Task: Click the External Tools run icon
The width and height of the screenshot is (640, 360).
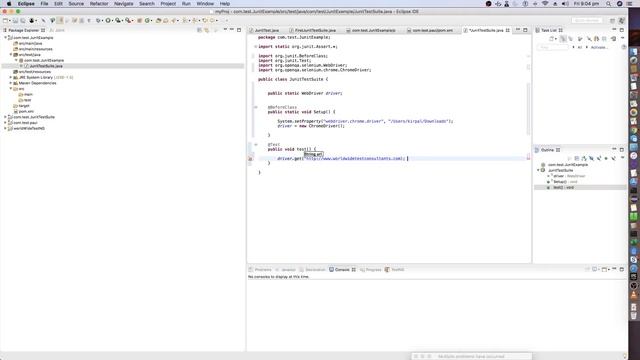Action: pyautogui.click(x=128, y=20)
